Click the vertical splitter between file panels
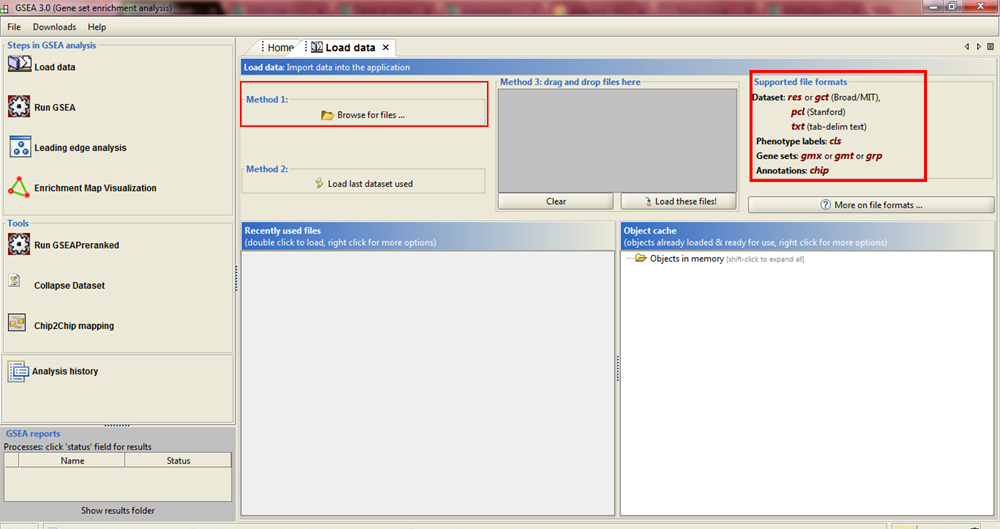1000x529 pixels. tap(617, 369)
